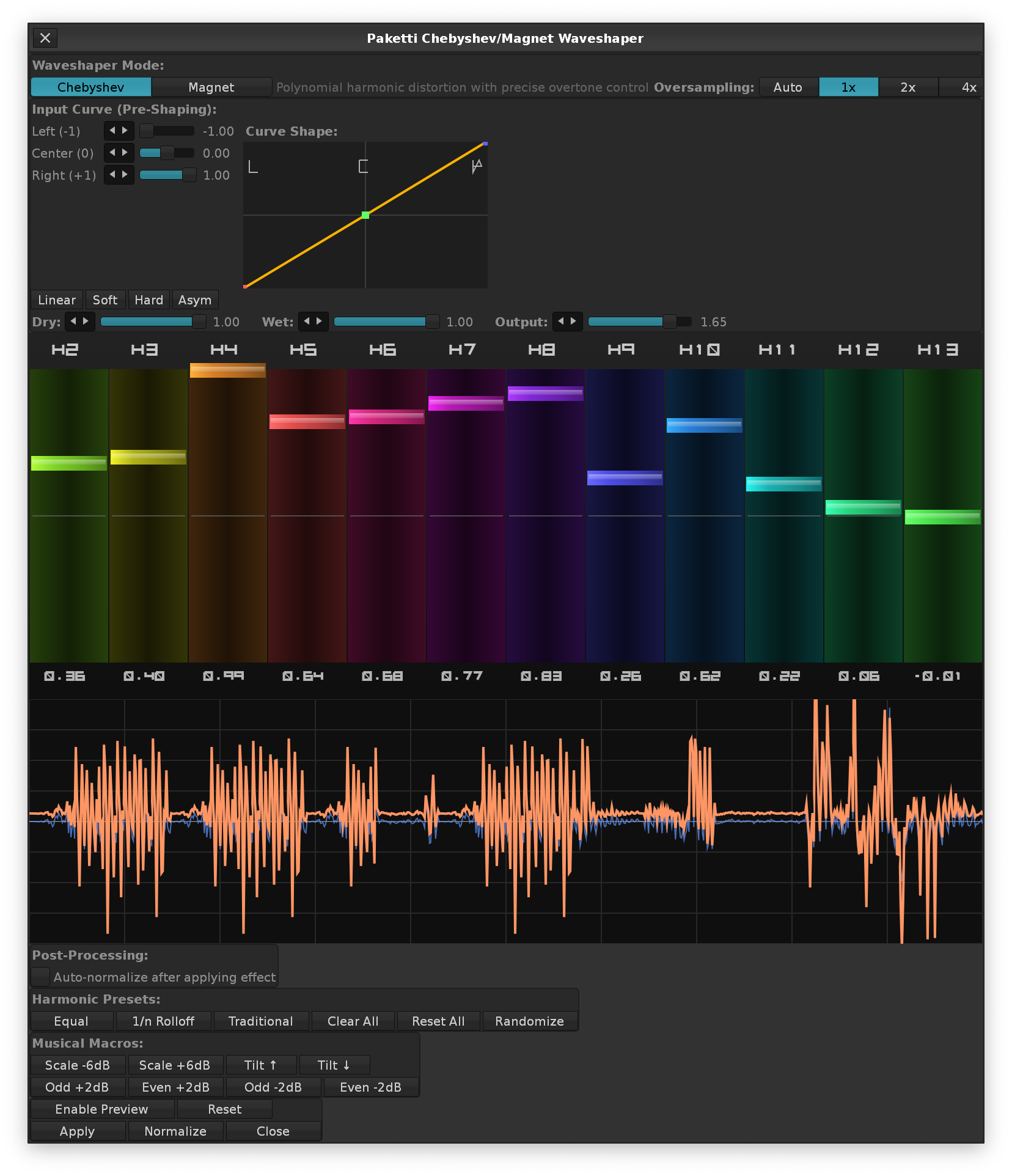Click the increment arrow for Right (+1)
The height and width of the screenshot is (1176, 1012).
[x=125, y=175]
